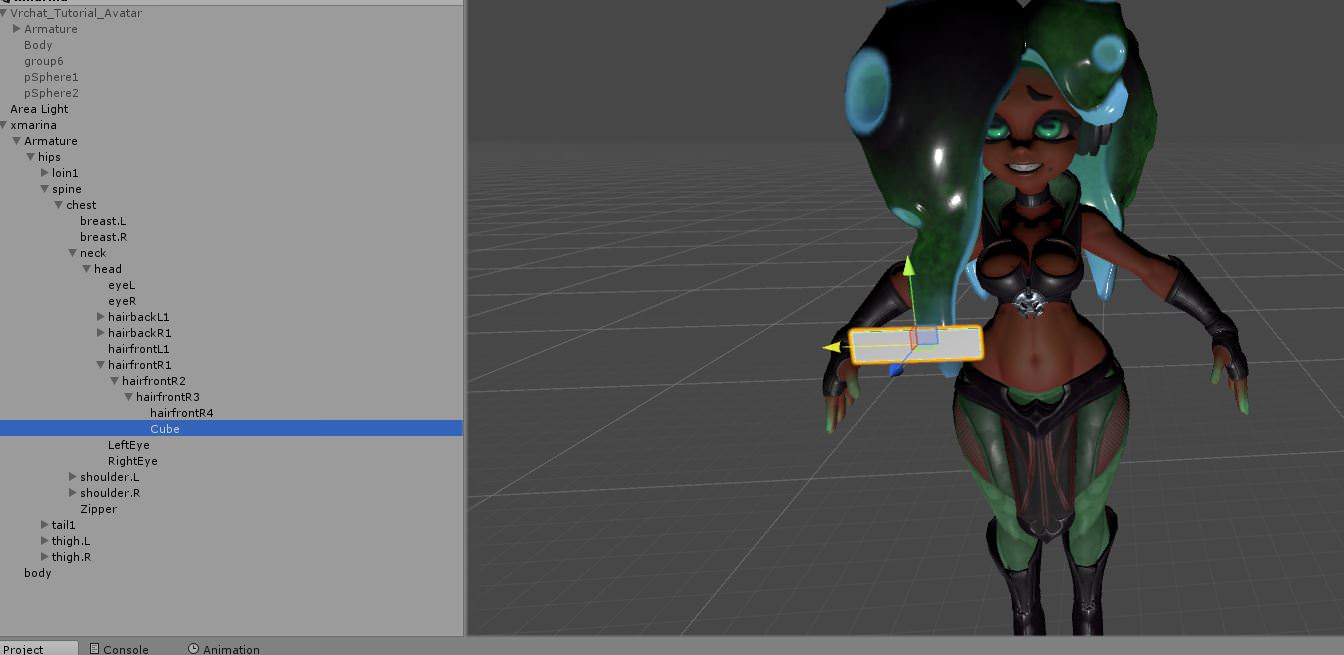Select the Animation tab clock icon

[x=193, y=649]
